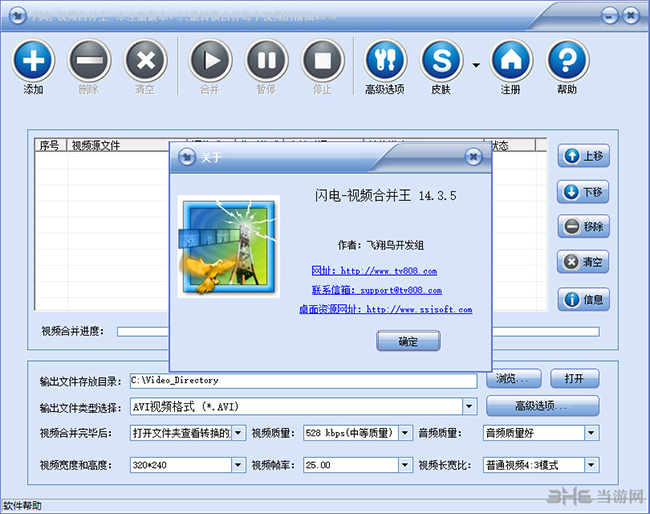Browse for output folder with 浏览 button

point(513,378)
